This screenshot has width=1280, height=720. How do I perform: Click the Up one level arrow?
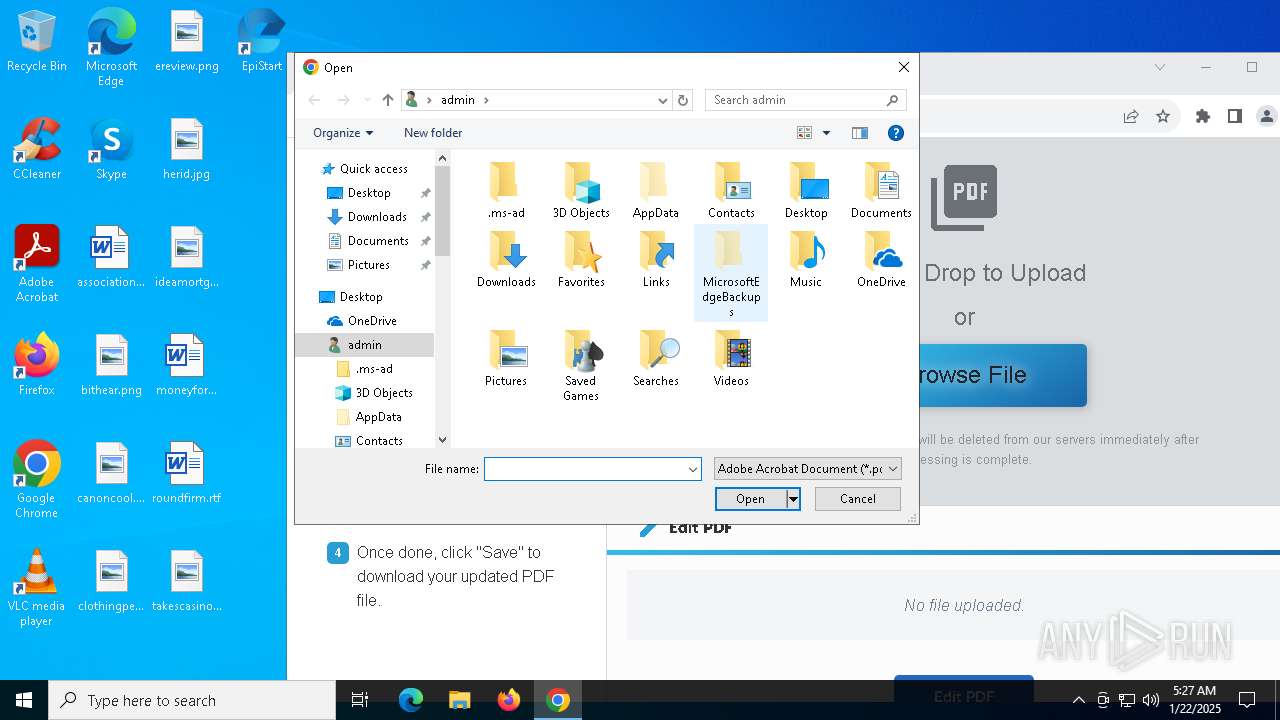tap(388, 100)
